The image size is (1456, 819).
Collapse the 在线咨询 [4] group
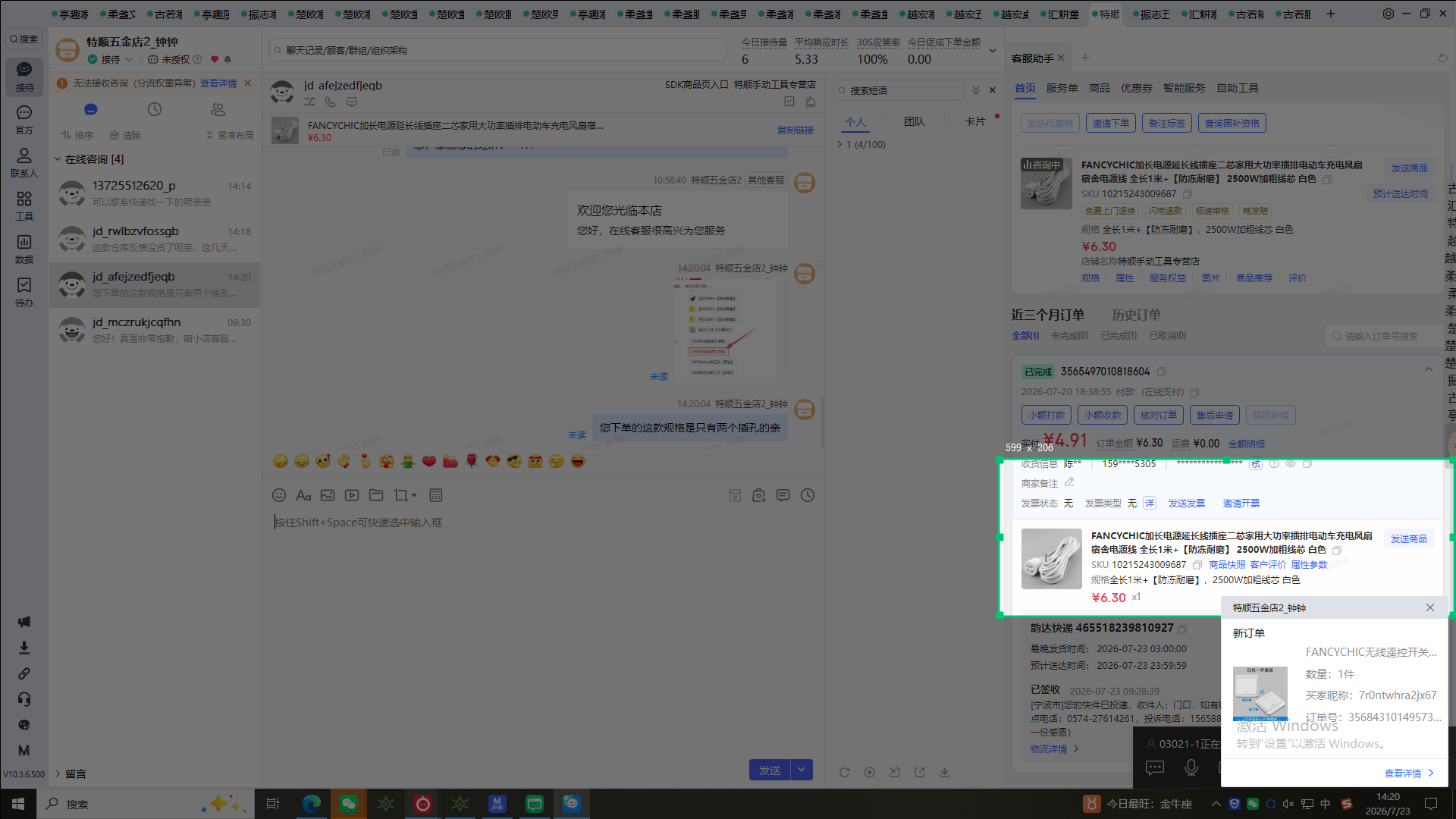[x=58, y=159]
